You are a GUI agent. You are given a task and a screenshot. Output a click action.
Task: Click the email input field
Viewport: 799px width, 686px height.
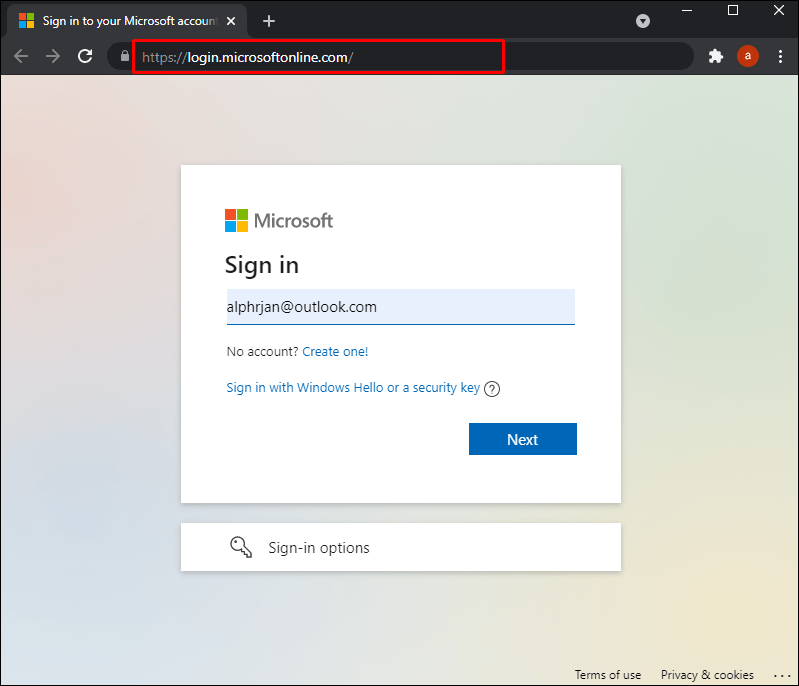401,307
